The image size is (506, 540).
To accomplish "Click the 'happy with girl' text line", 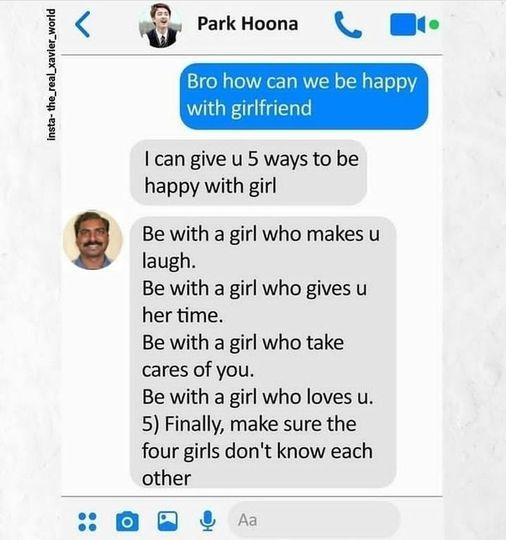I will tap(210, 186).
